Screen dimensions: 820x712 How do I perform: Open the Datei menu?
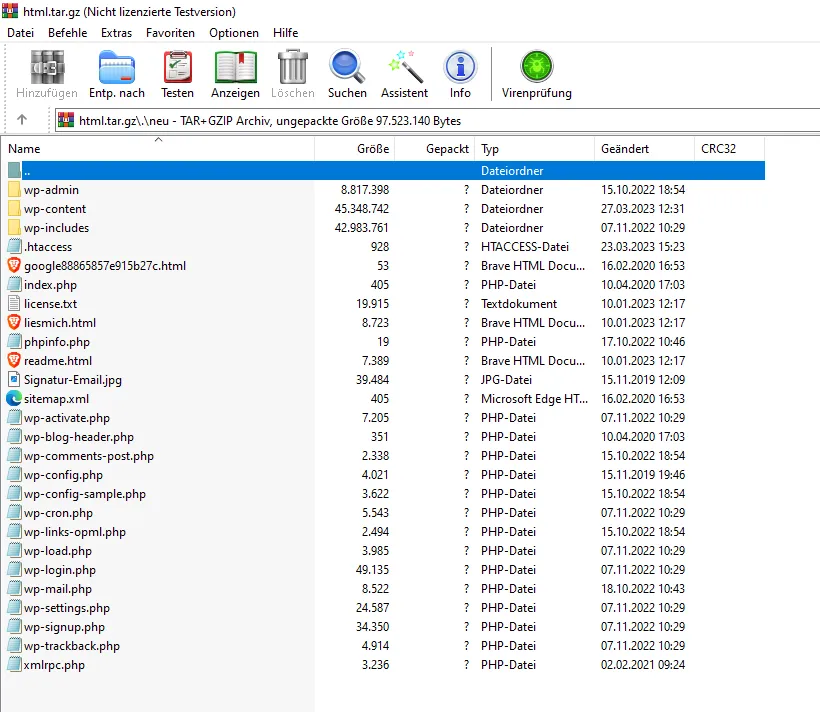20,33
